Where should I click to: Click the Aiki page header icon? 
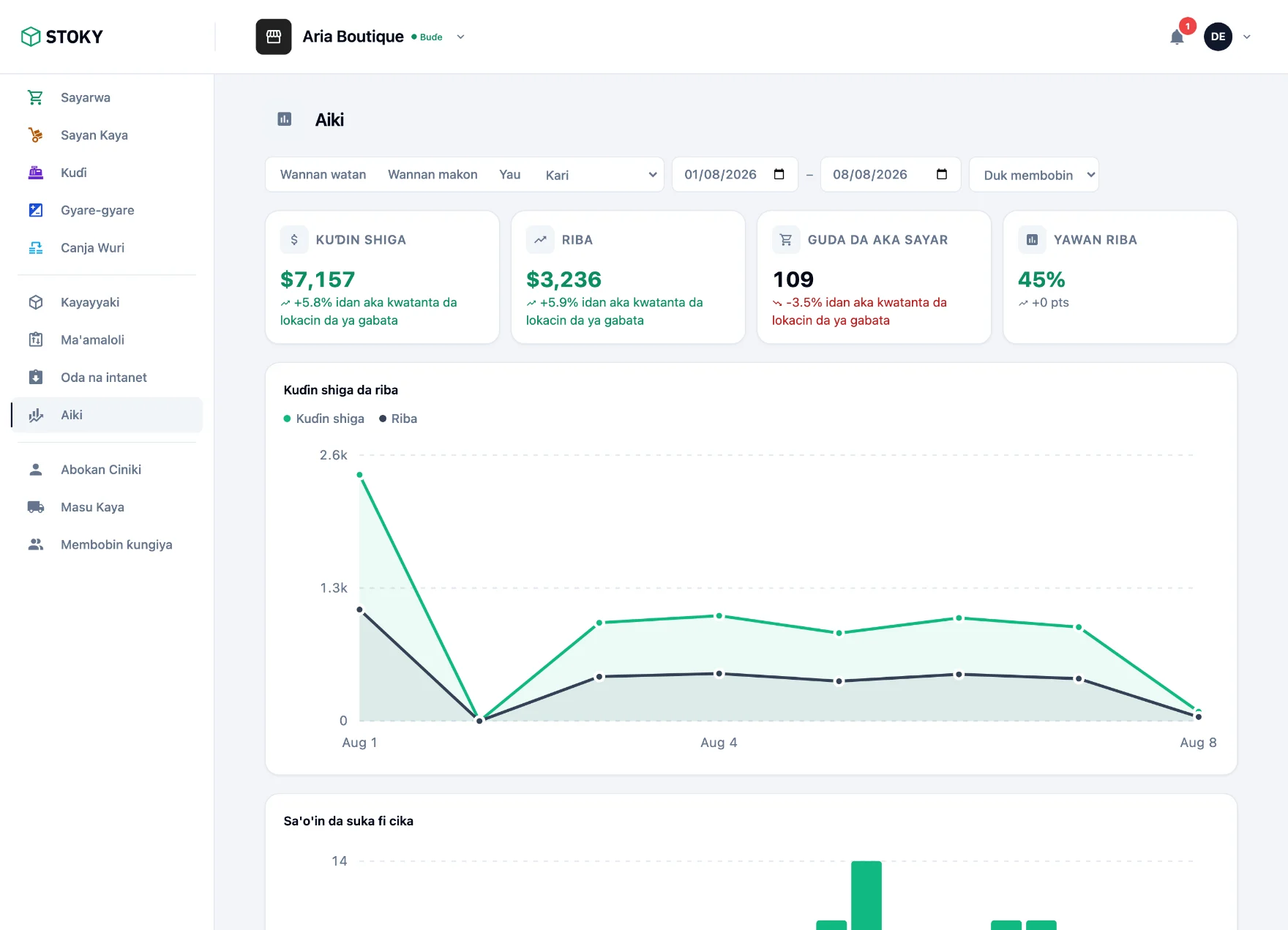(x=285, y=119)
